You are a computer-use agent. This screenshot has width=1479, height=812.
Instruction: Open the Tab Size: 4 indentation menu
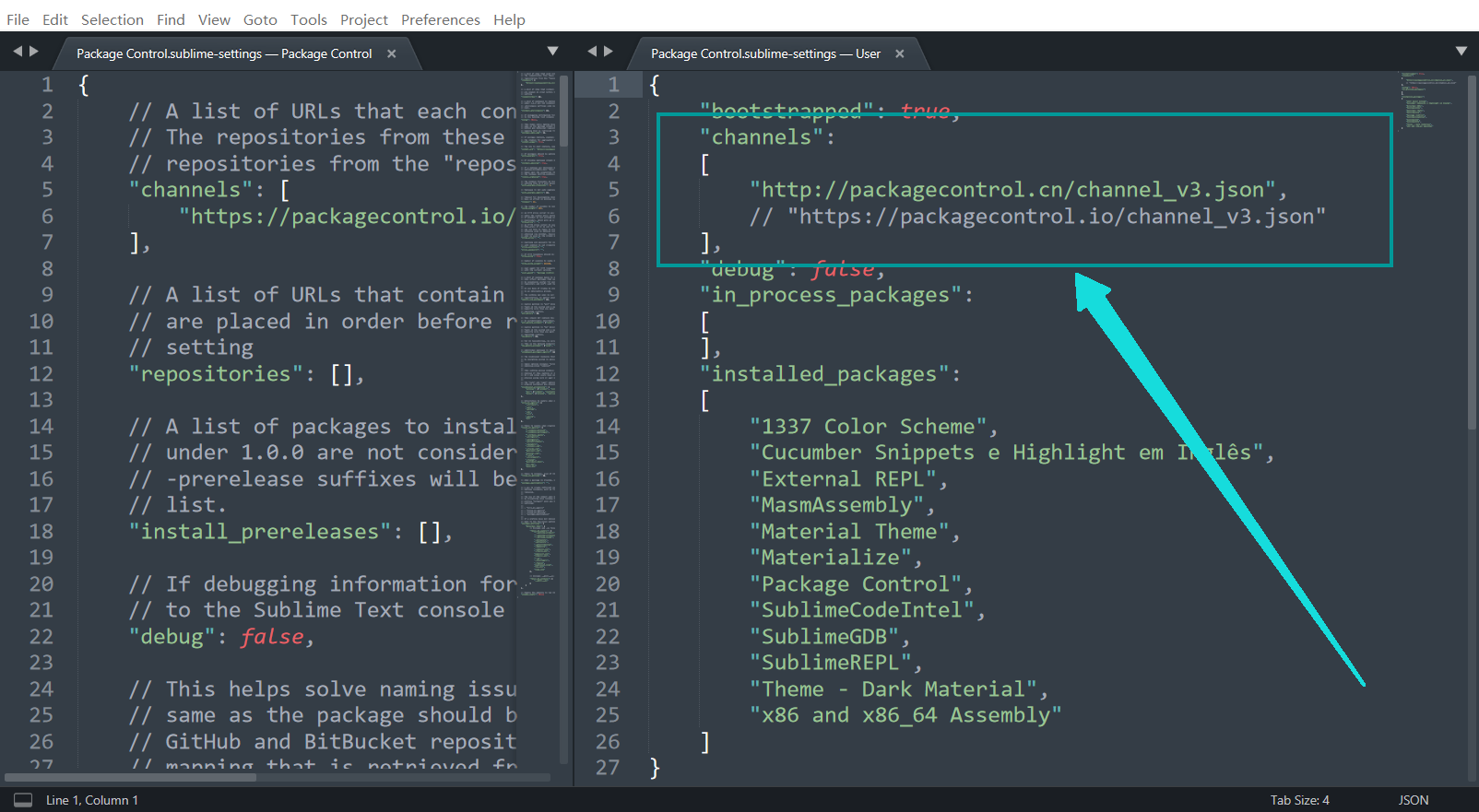pos(1300,800)
